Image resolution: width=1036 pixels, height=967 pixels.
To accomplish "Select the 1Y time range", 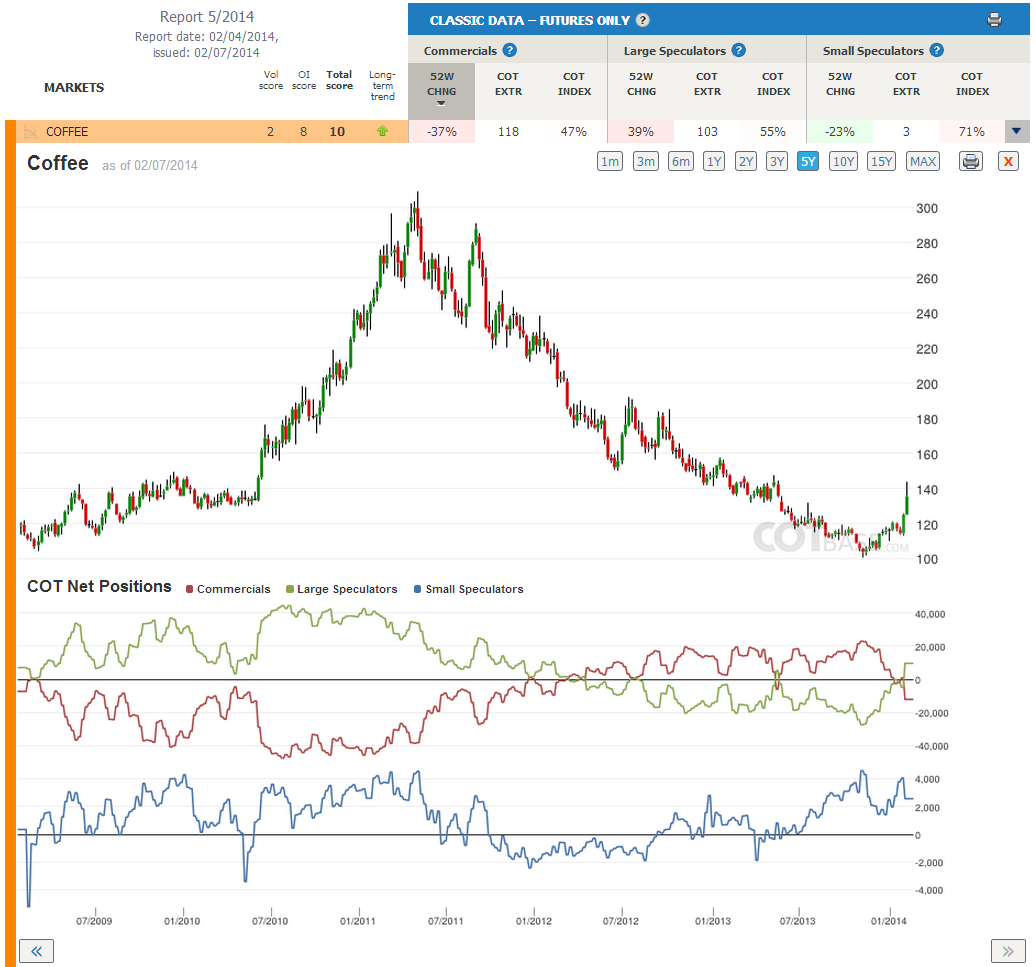I will 714,161.
